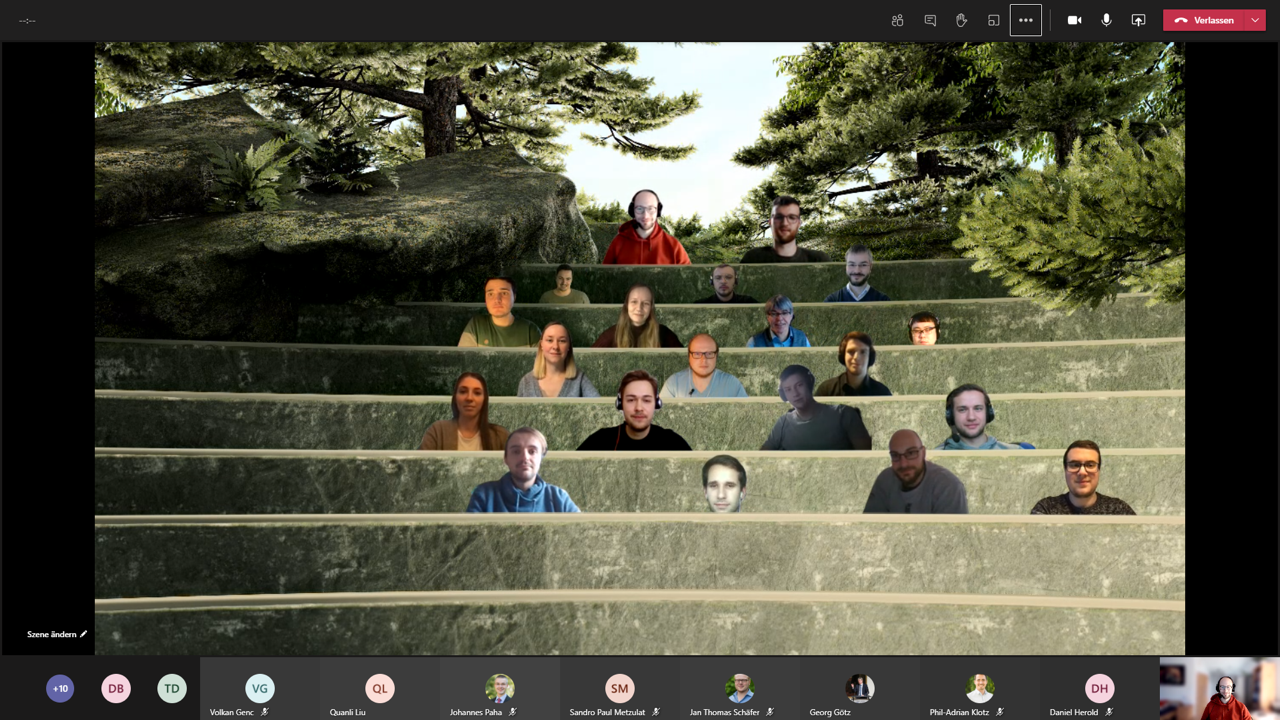Open Volkan Genc's VG avatar tile
1280x720 pixels.
pos(260,688)
